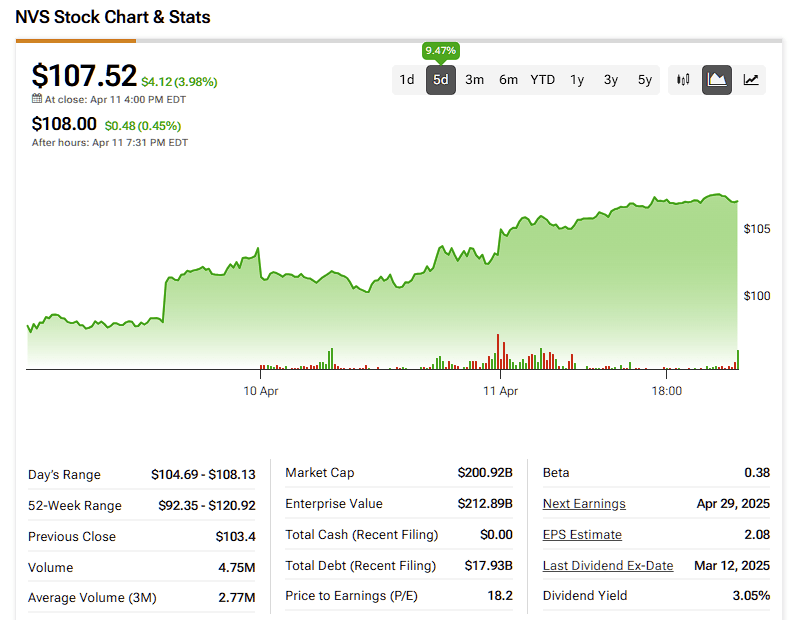Open the Next Earnings link
This screenshot has width=796, height=620.
click(584, 504)
